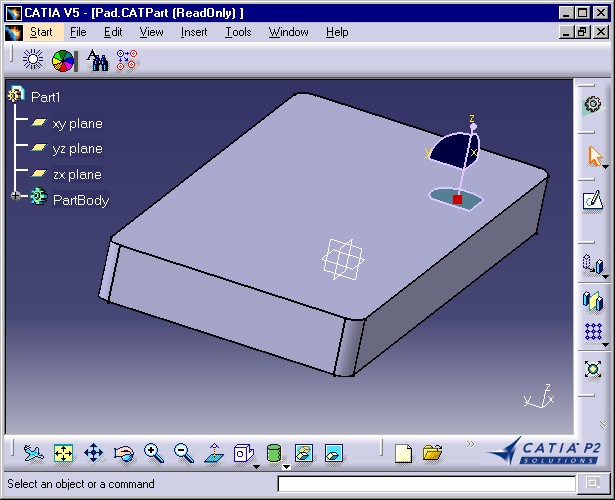Click the Fly mode airplane icon
This screenshot has height=500, width=615.
(33, 453)
